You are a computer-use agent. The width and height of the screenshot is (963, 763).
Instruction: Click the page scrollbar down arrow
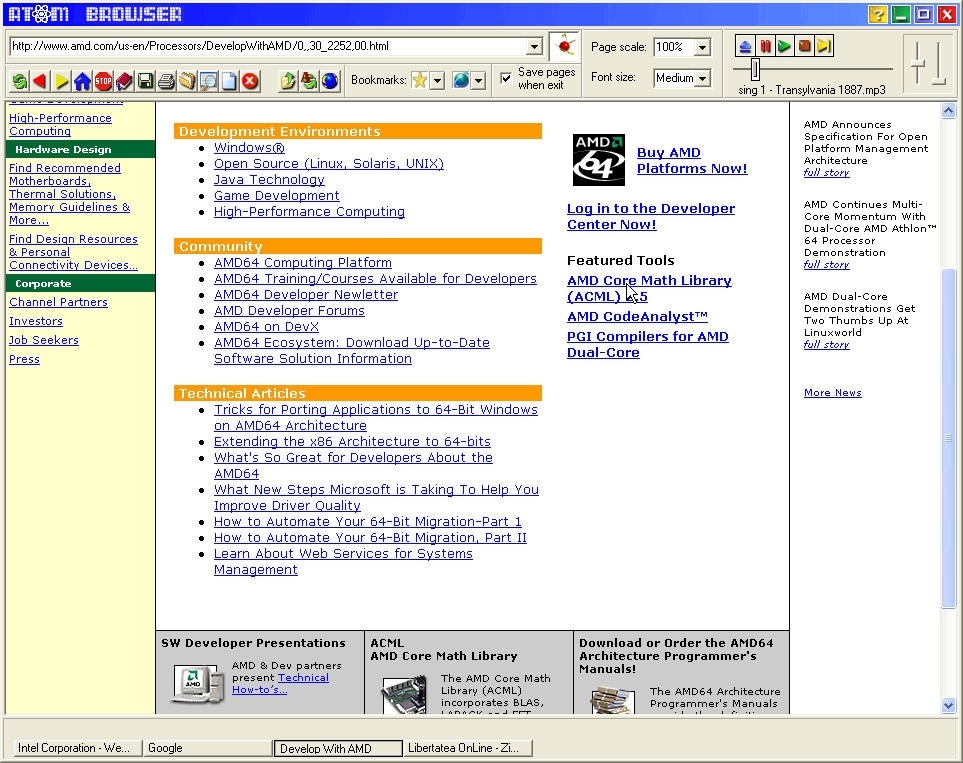click(x=948, y=706)
